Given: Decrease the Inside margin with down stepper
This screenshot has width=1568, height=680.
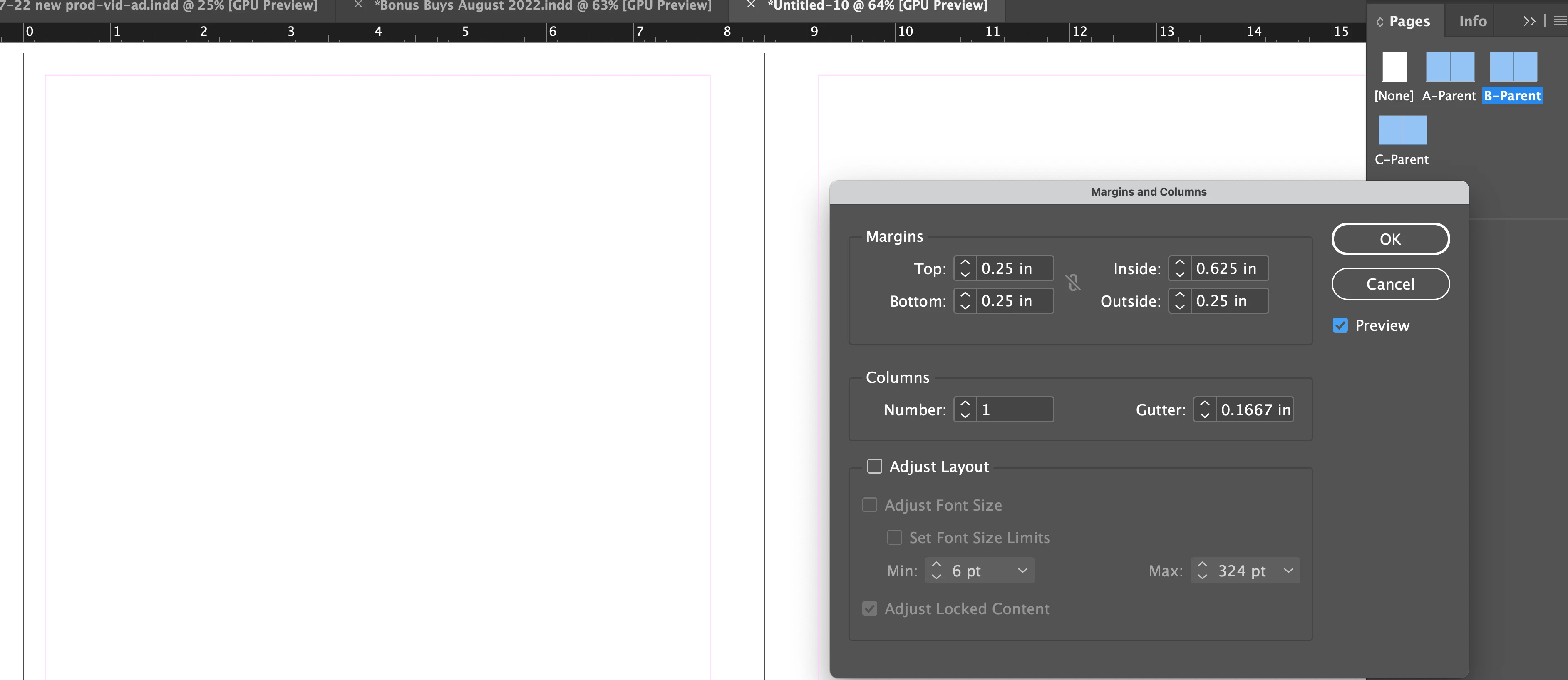Looking at the screenshot, I should 1180,275.
